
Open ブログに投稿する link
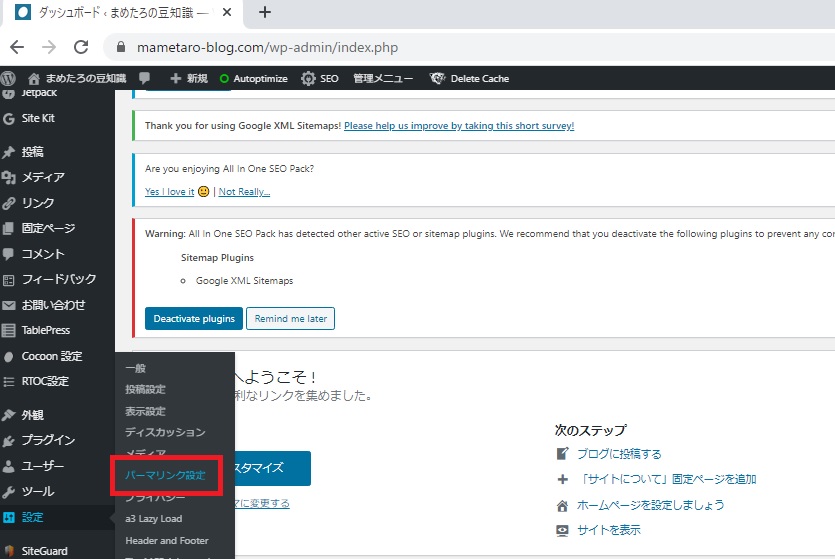tap(619, 454)
